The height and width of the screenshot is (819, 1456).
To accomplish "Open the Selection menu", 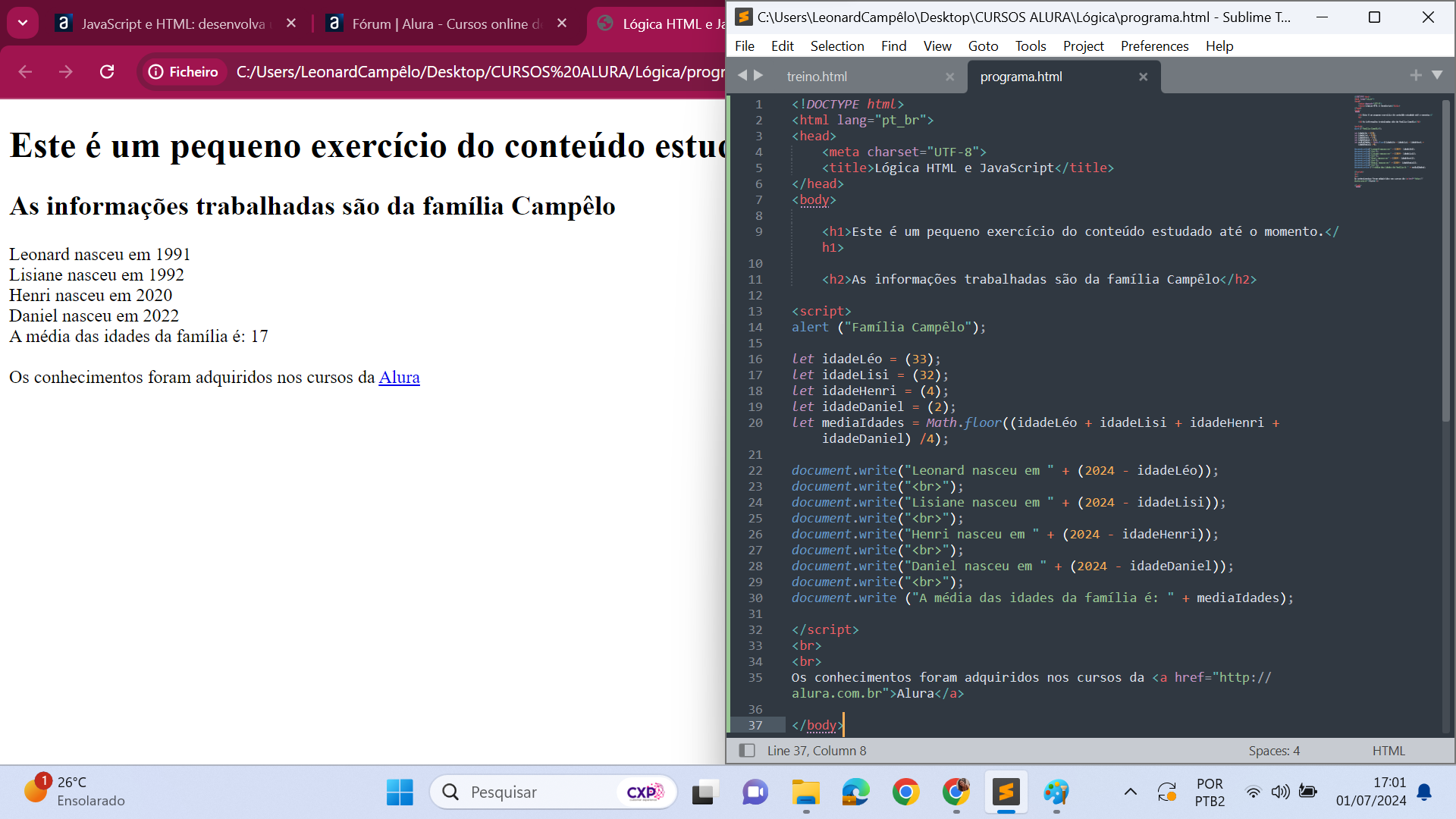I will [837, 46].
